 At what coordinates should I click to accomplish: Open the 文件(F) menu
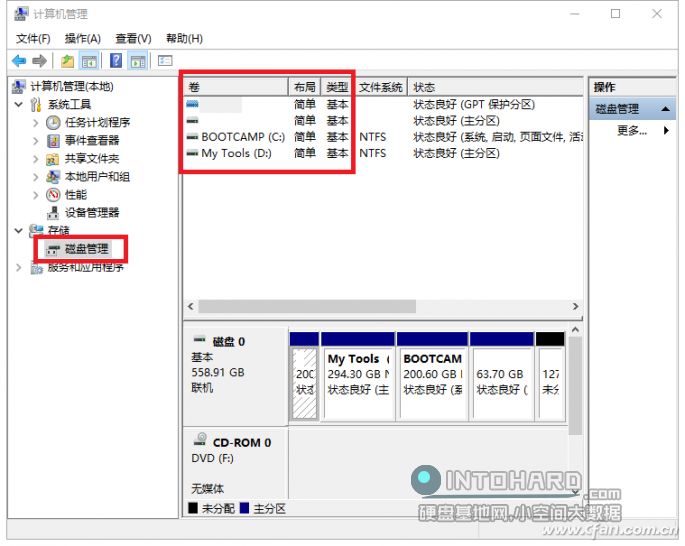pyautogui.click(x=33, y=38)
